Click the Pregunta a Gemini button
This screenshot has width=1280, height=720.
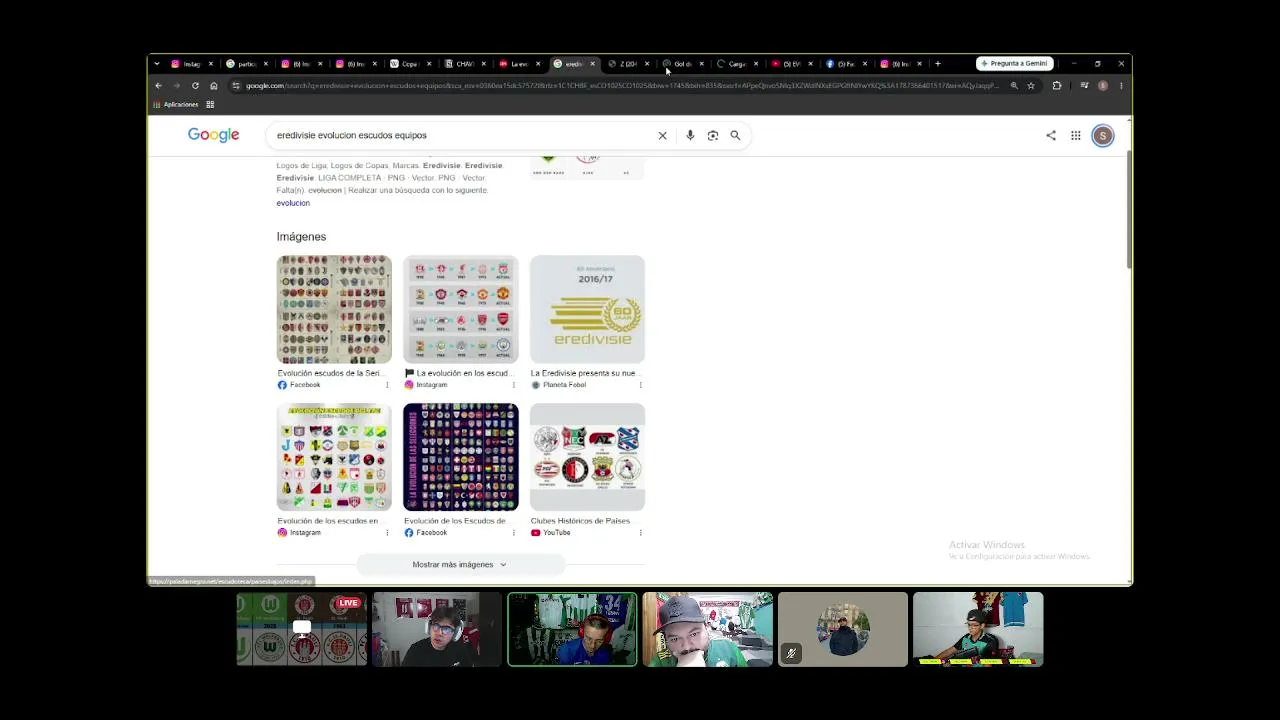[1014, 64]
